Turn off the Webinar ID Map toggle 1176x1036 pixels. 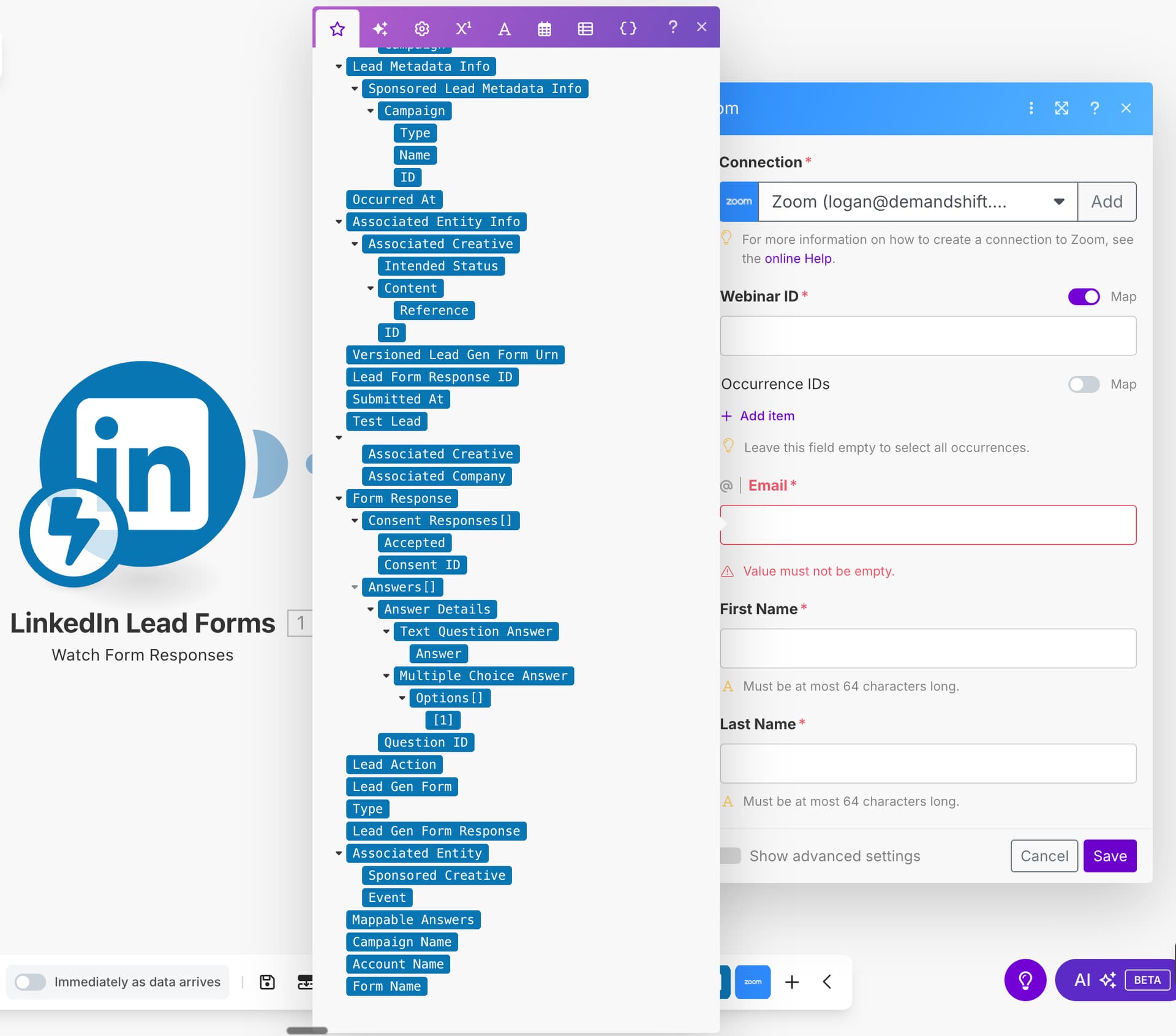1083,297
